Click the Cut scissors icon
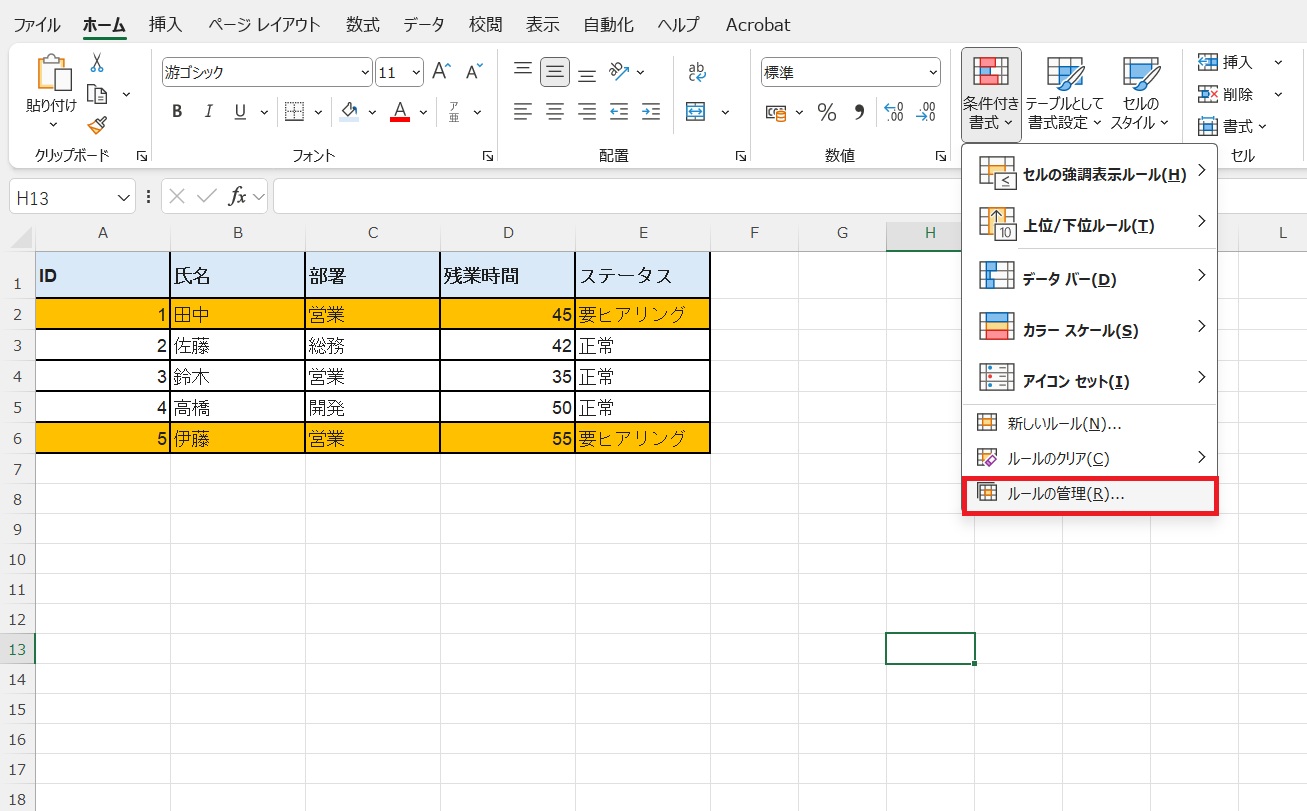The image size is (1307, 811). coord(97,63)
